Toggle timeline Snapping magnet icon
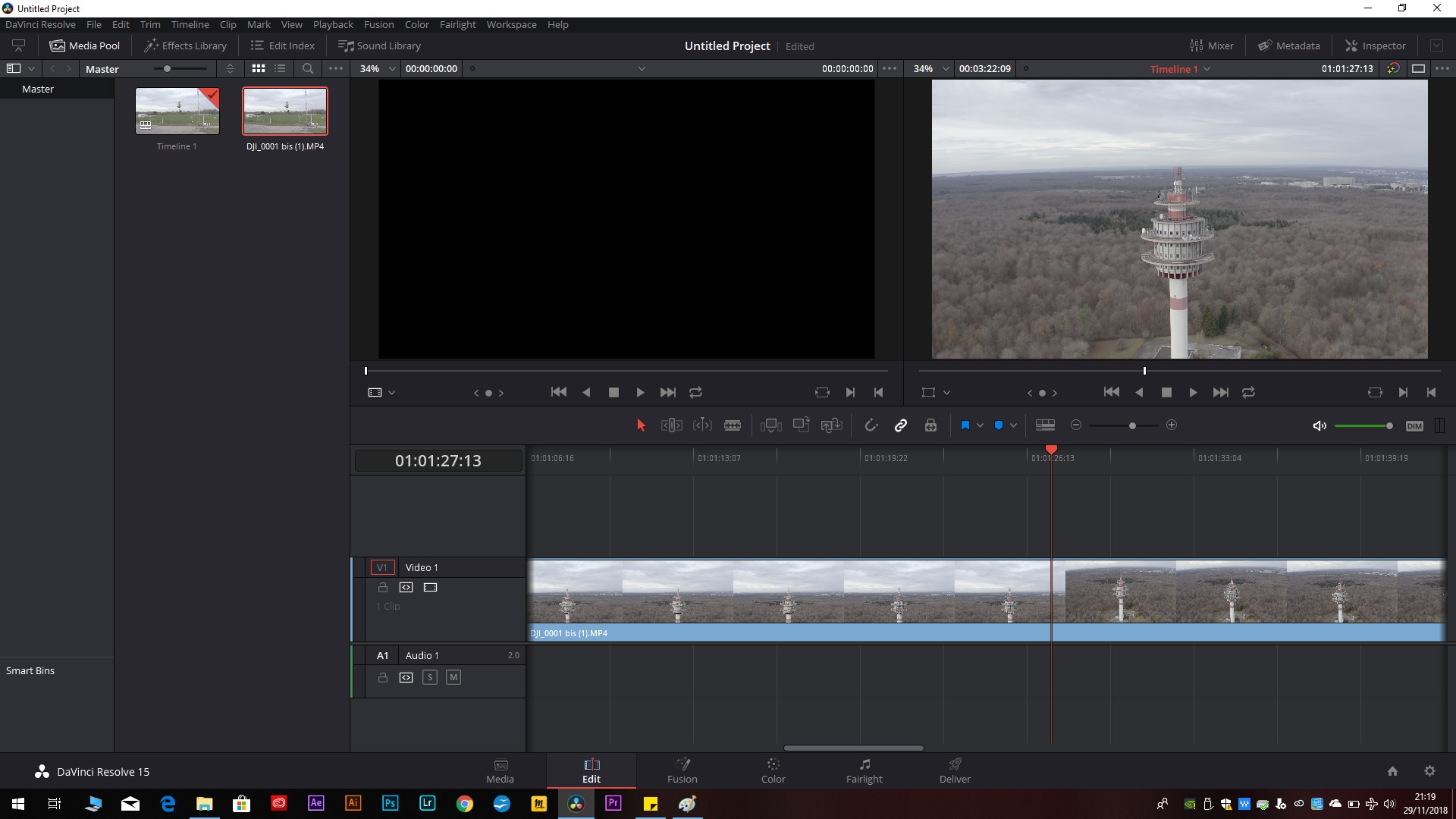The height and width of the screenshot is (819, 1456). click(x=871, y=425)
